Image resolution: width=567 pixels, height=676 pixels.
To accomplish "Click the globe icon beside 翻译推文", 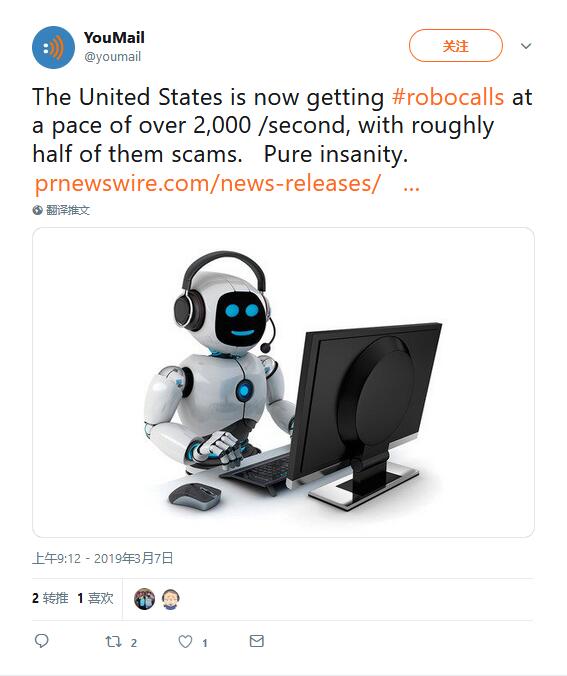I will coord(38,210).
